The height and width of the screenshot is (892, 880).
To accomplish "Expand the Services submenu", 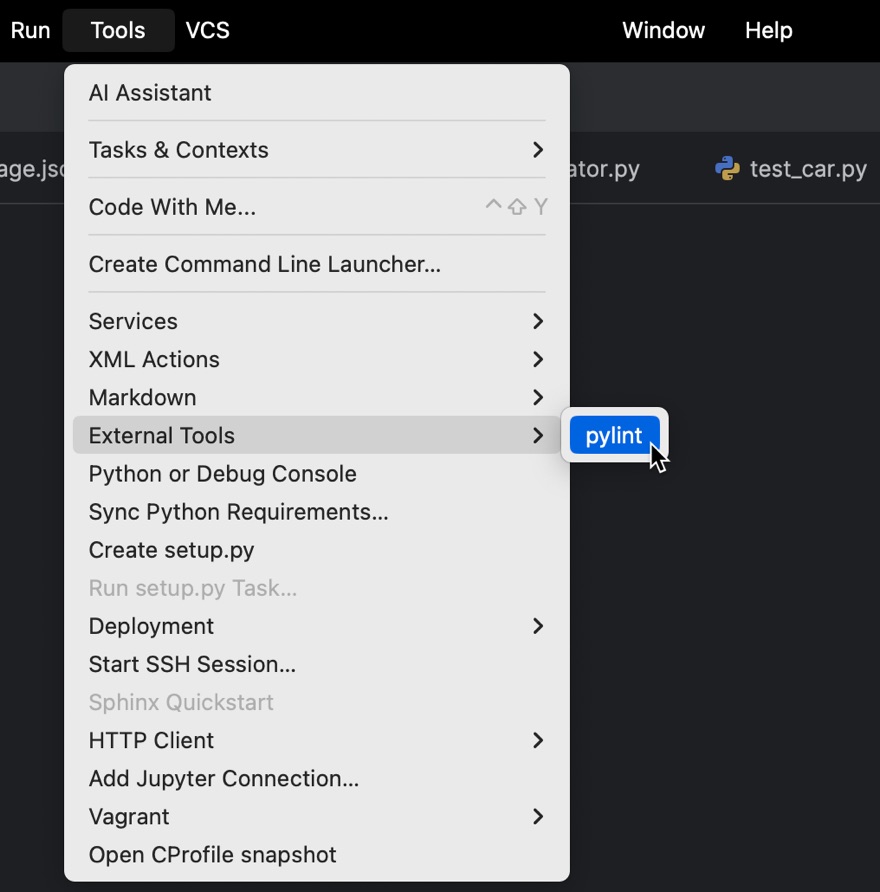I will point(133,321).
